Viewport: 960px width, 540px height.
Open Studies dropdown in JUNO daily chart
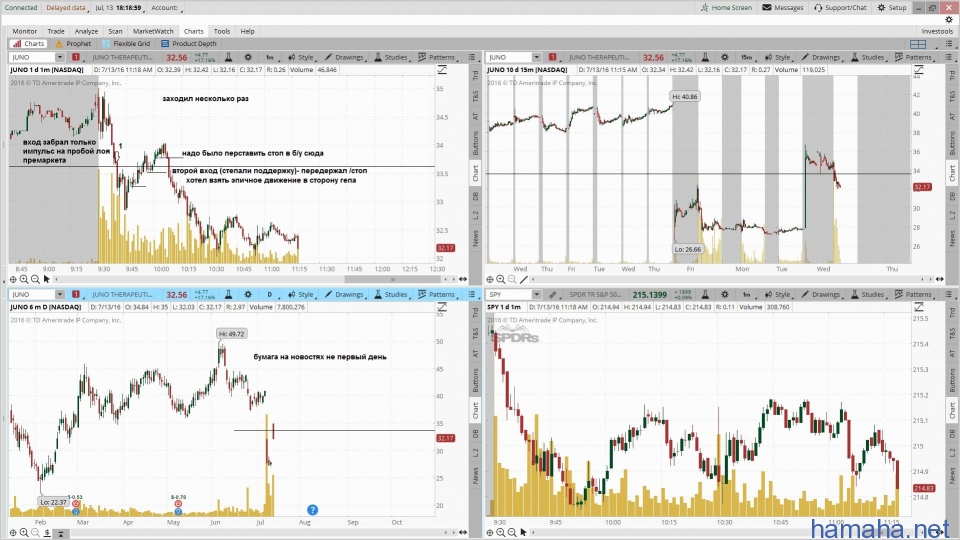(x=392, y=294)
